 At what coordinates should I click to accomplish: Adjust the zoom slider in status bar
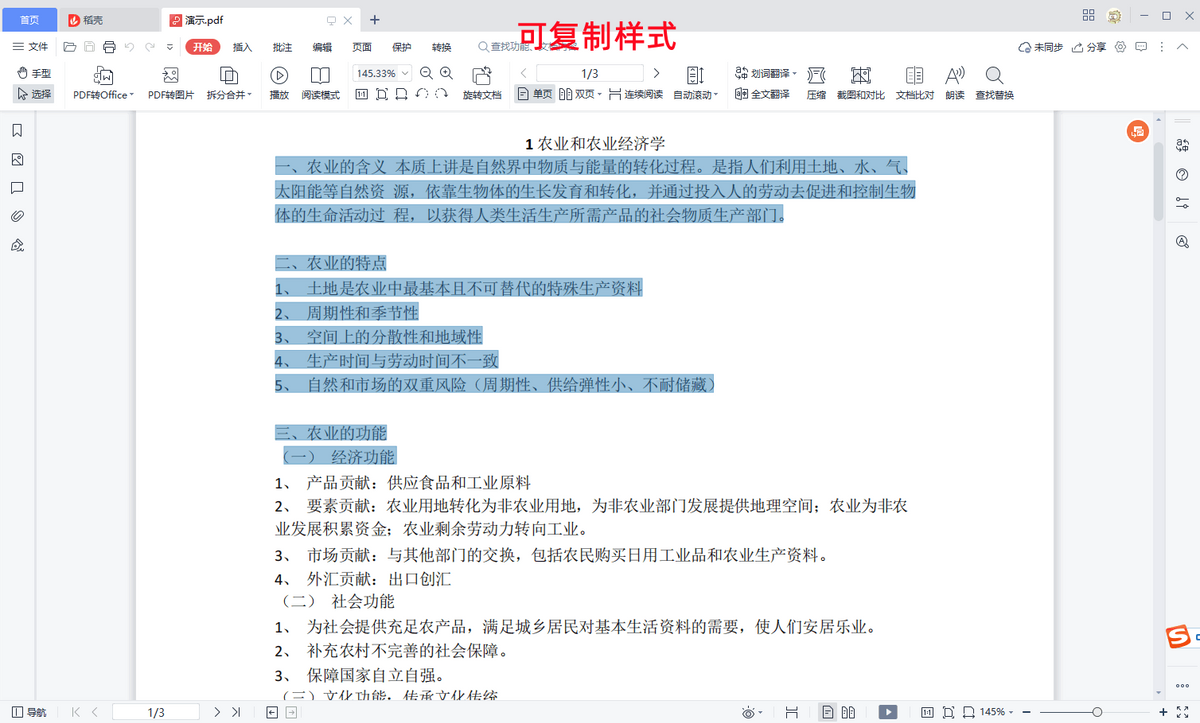[x=1097, y=712]
